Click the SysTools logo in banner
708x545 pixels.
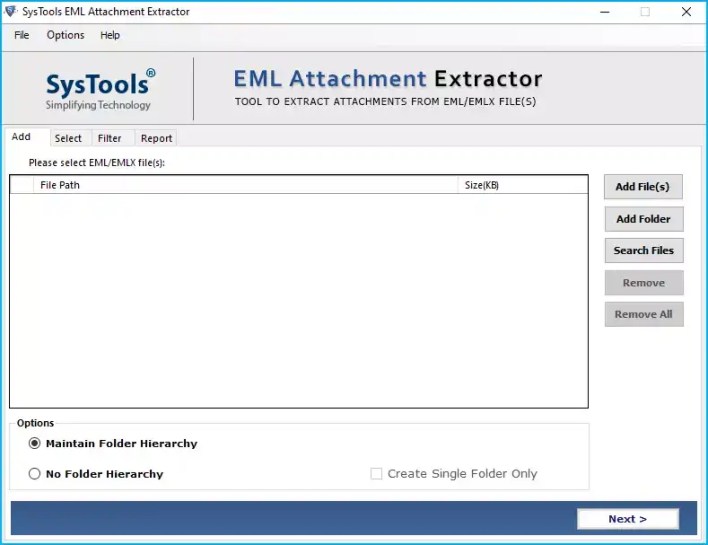point(100,89)
